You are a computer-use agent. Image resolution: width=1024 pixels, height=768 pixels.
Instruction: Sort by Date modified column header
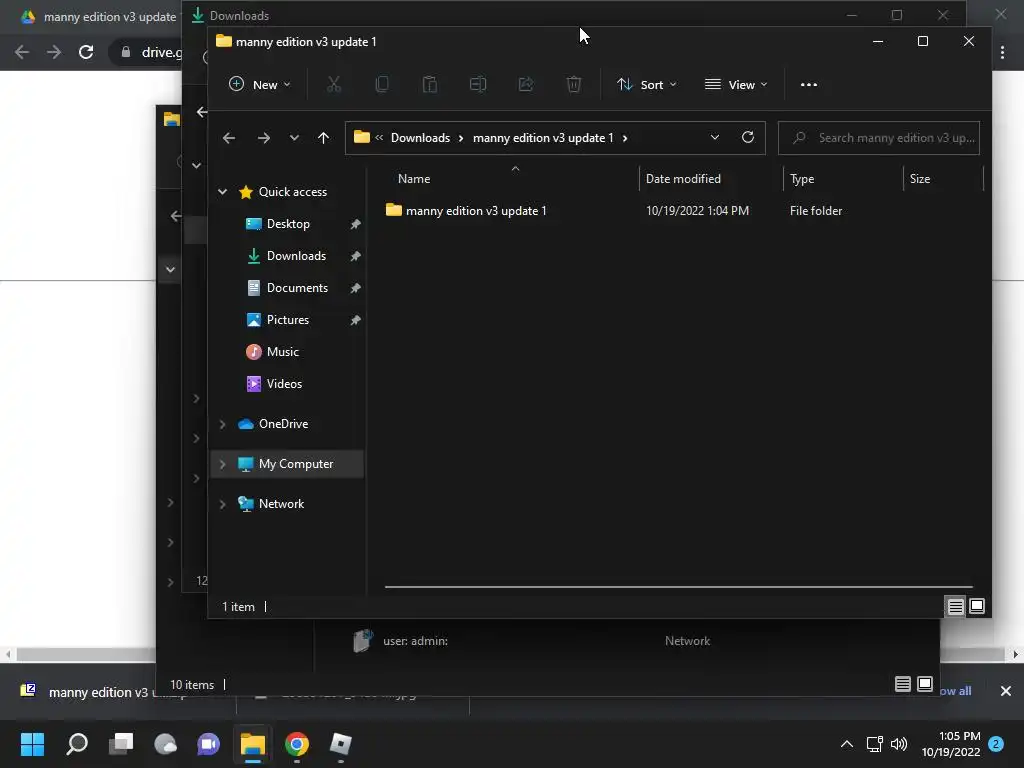tap(683, 178)
